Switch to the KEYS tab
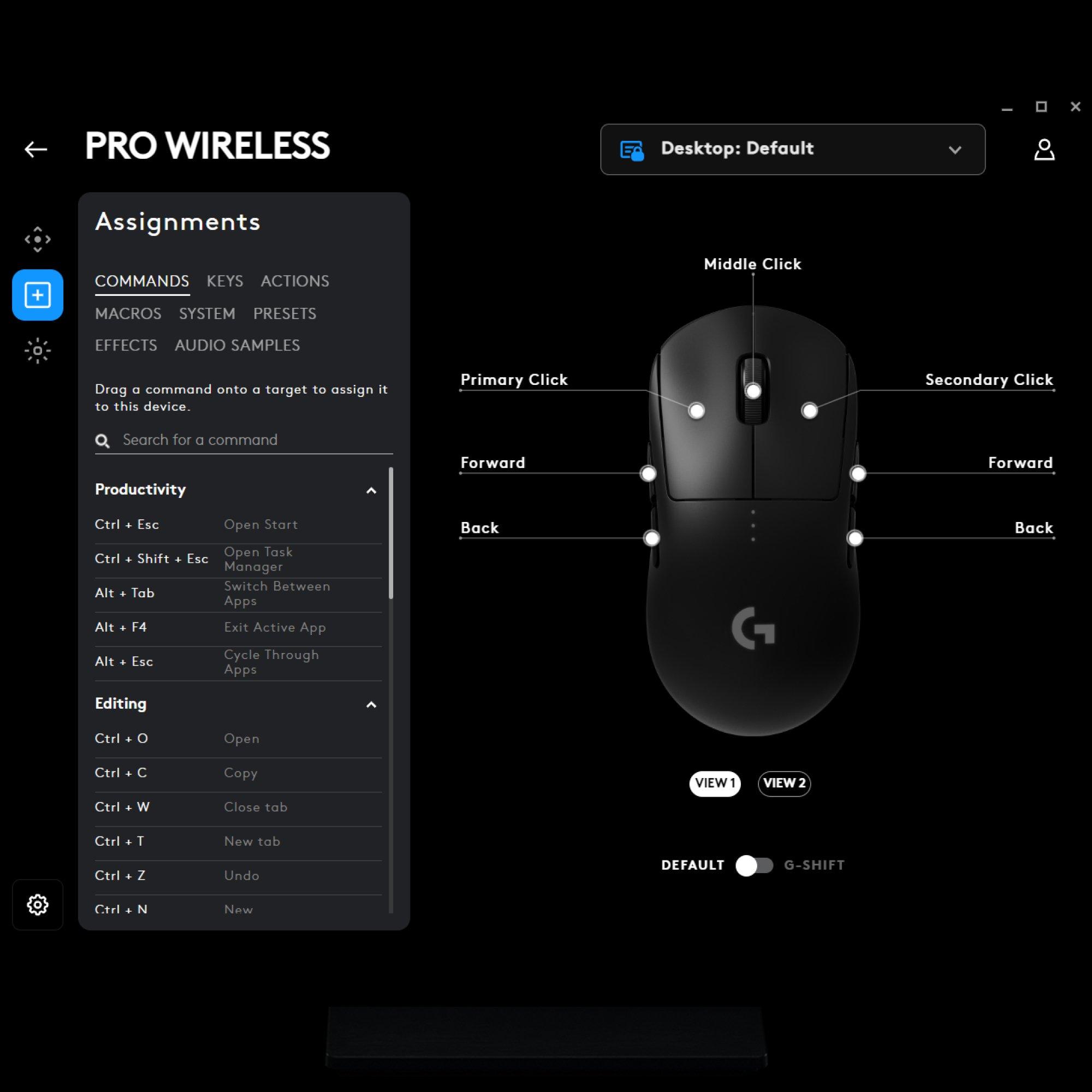Image resolution: width=1092 pixels, height=1092 pixels. 224,280
